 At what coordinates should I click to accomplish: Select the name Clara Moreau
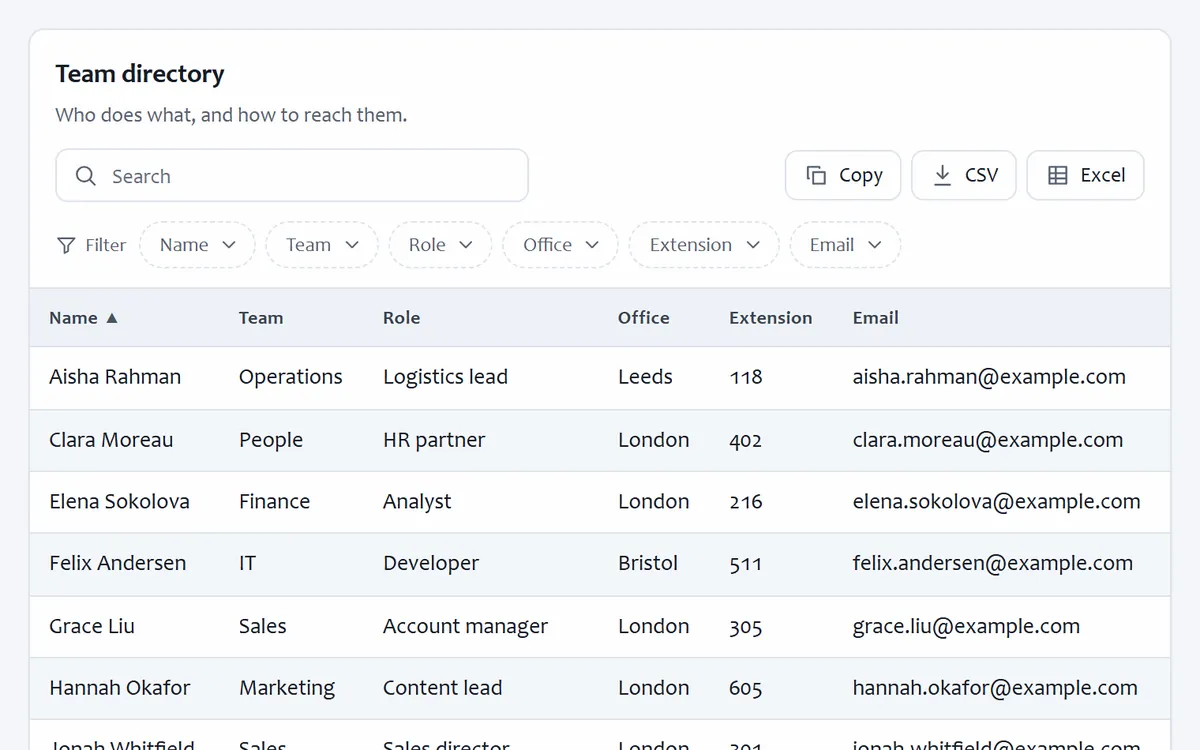[x=111, y=440]
